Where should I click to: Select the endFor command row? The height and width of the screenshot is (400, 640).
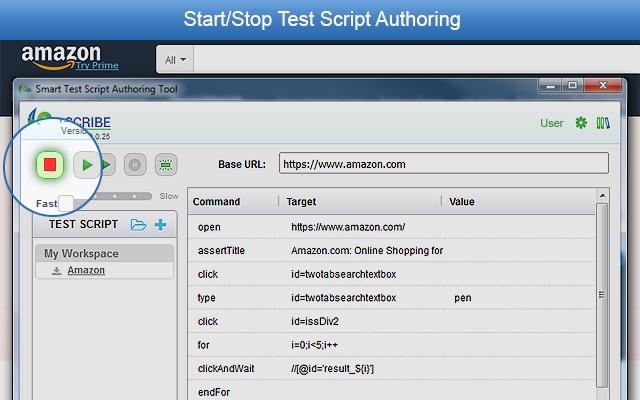coord(392,391)
